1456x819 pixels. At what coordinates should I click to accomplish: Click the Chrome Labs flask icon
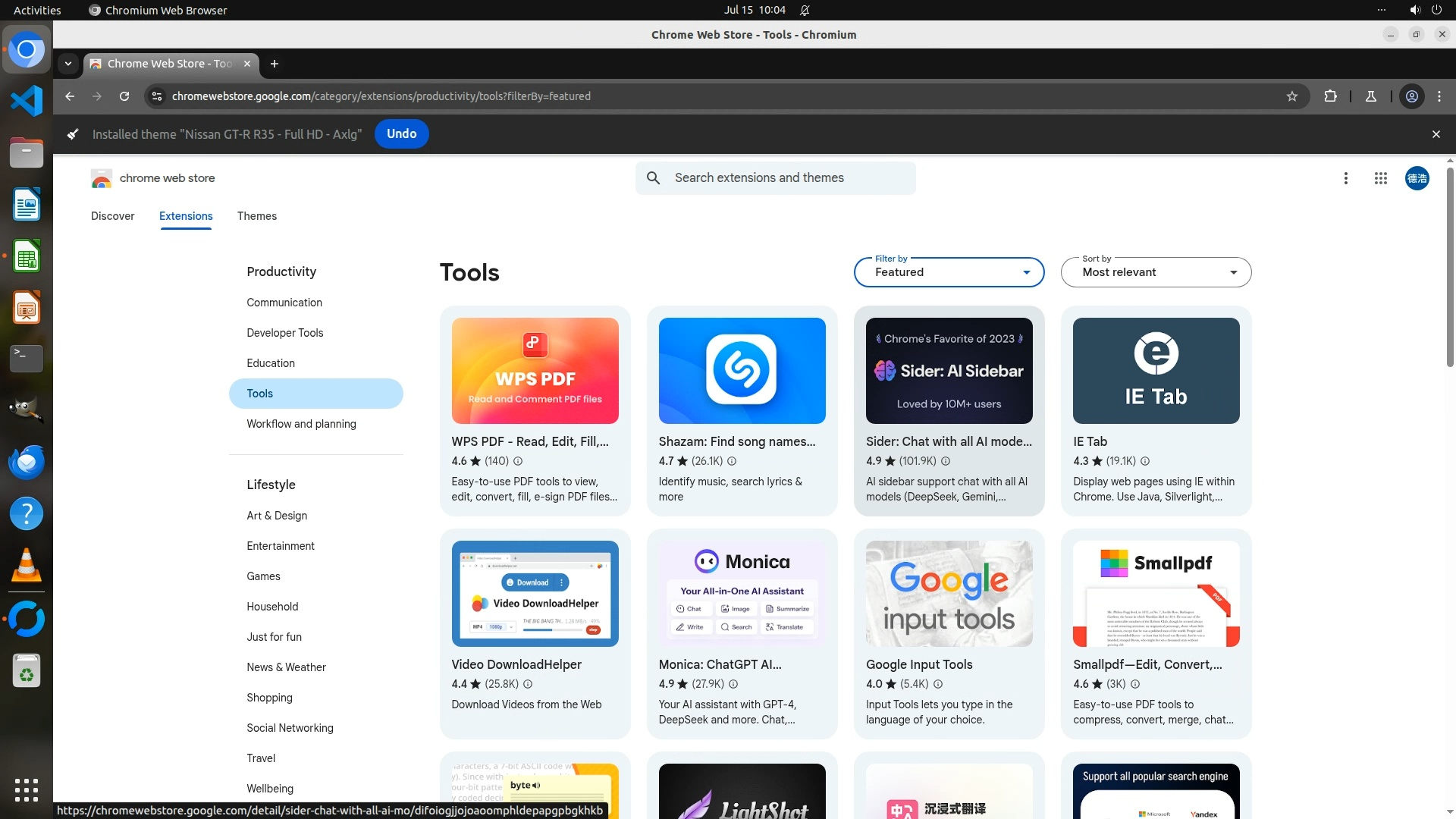click(x=1371, y=96)
